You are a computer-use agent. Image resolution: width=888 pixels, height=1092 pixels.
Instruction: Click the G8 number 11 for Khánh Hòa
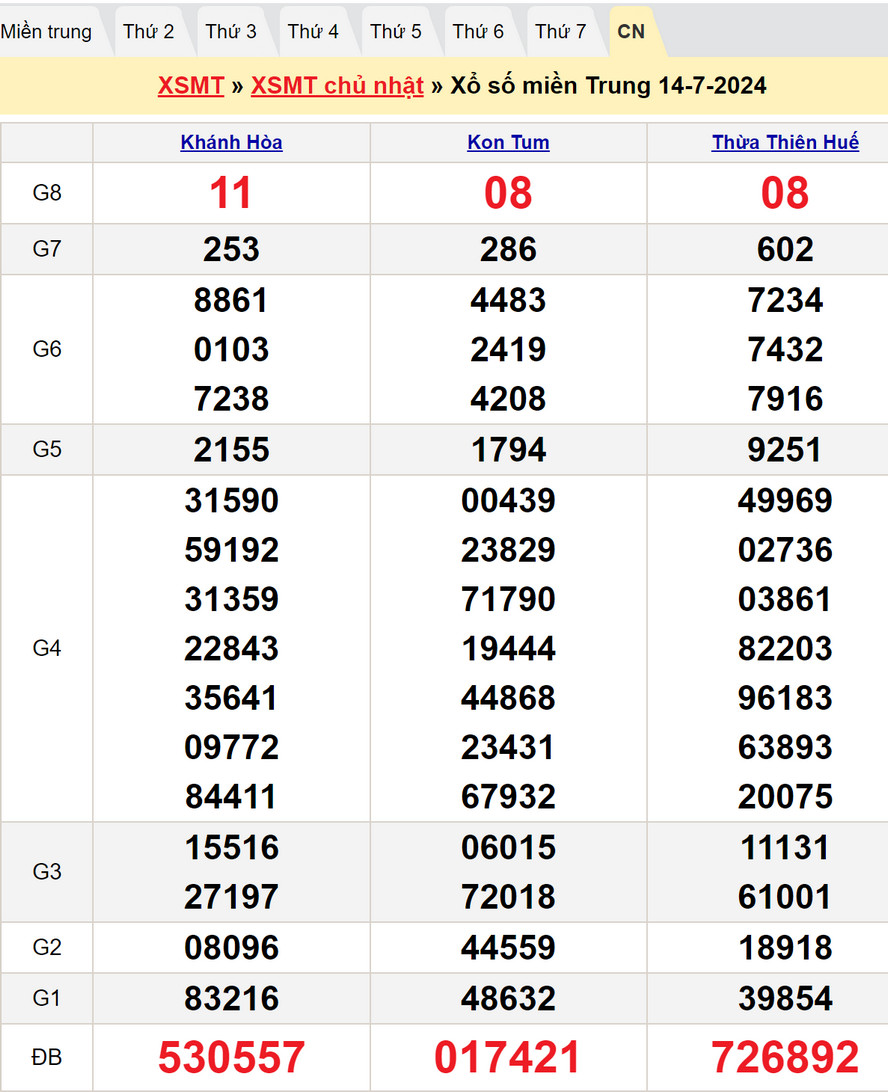tap(231, 193)
